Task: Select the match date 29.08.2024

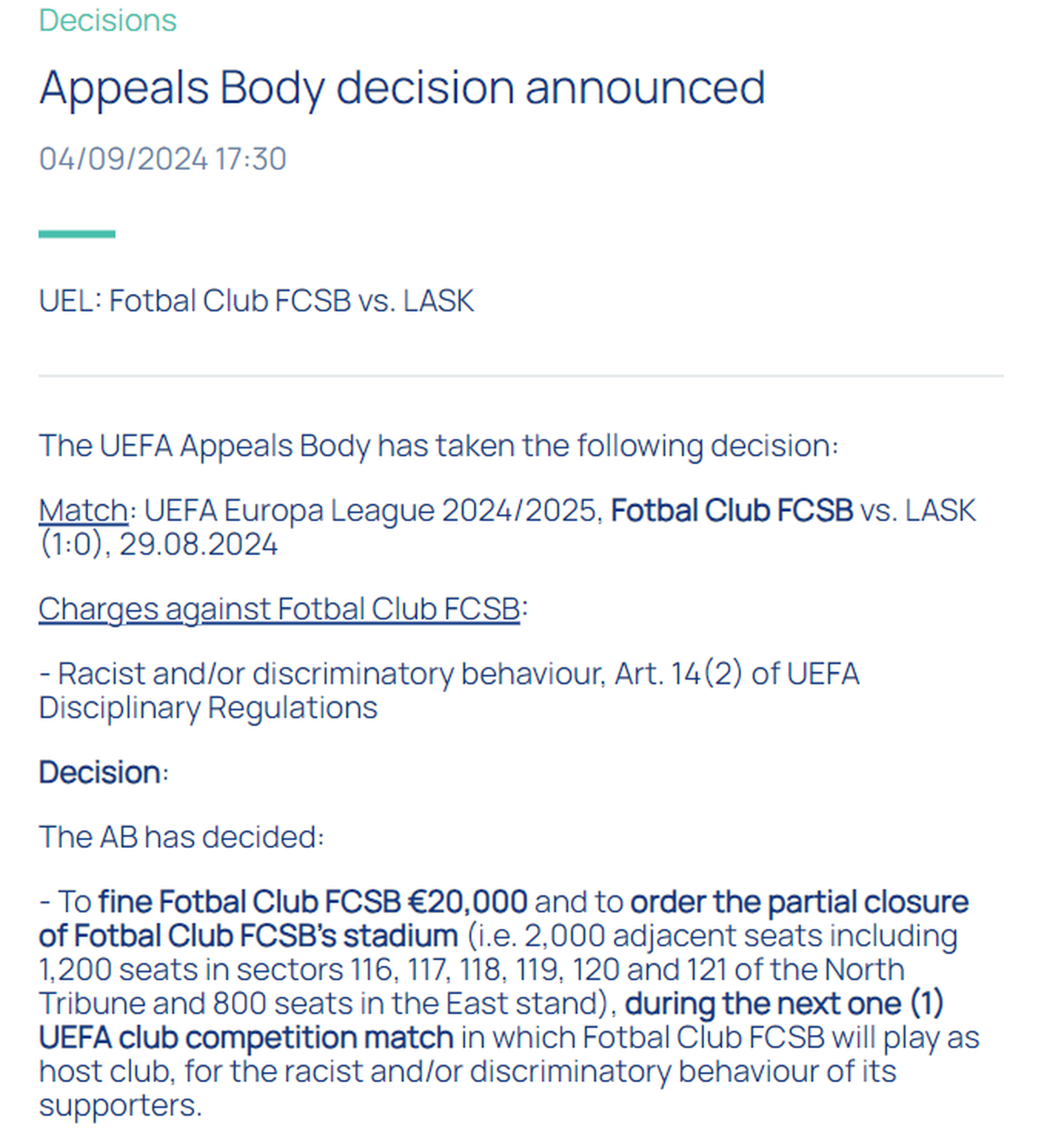Action: tap(198, 545)
